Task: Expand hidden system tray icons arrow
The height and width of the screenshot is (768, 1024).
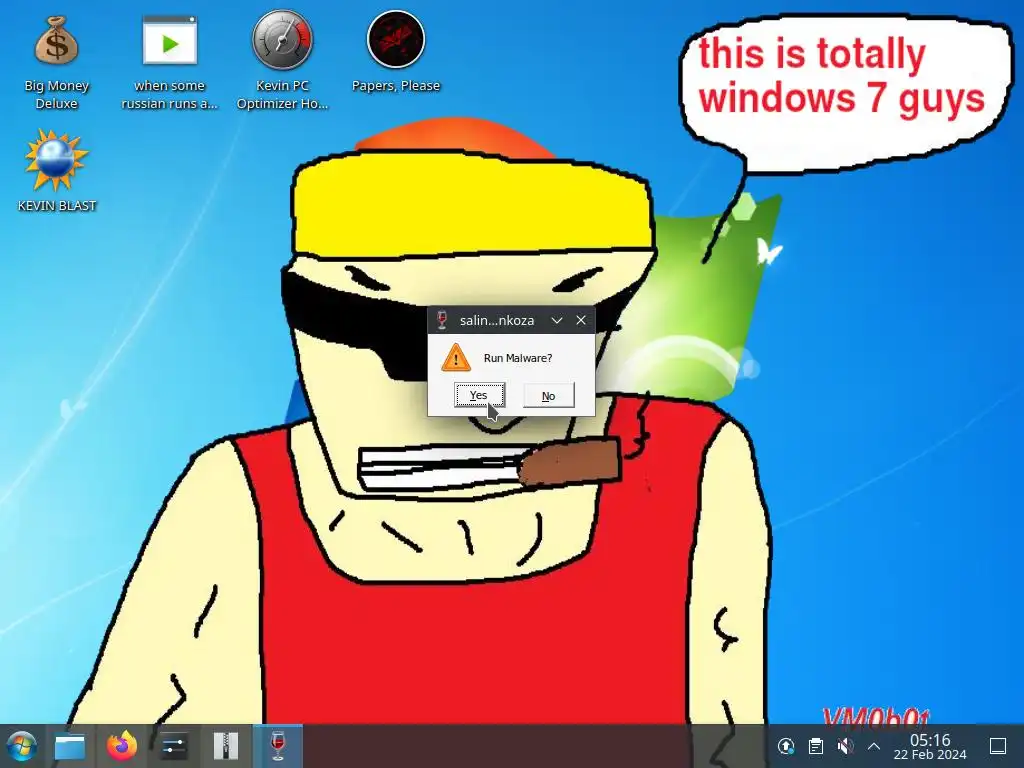Action: [874, 746]
